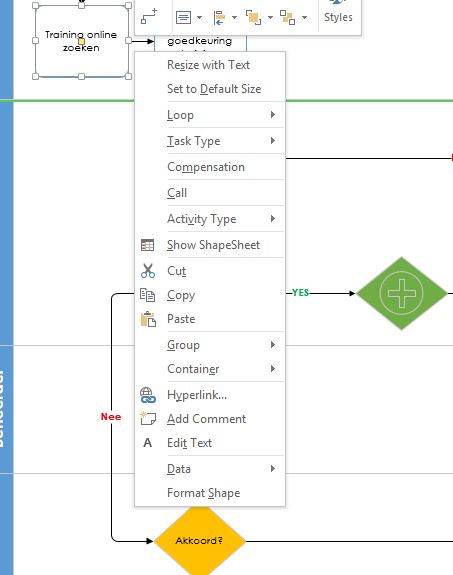Choose Add Comment entry

point(210,419)
